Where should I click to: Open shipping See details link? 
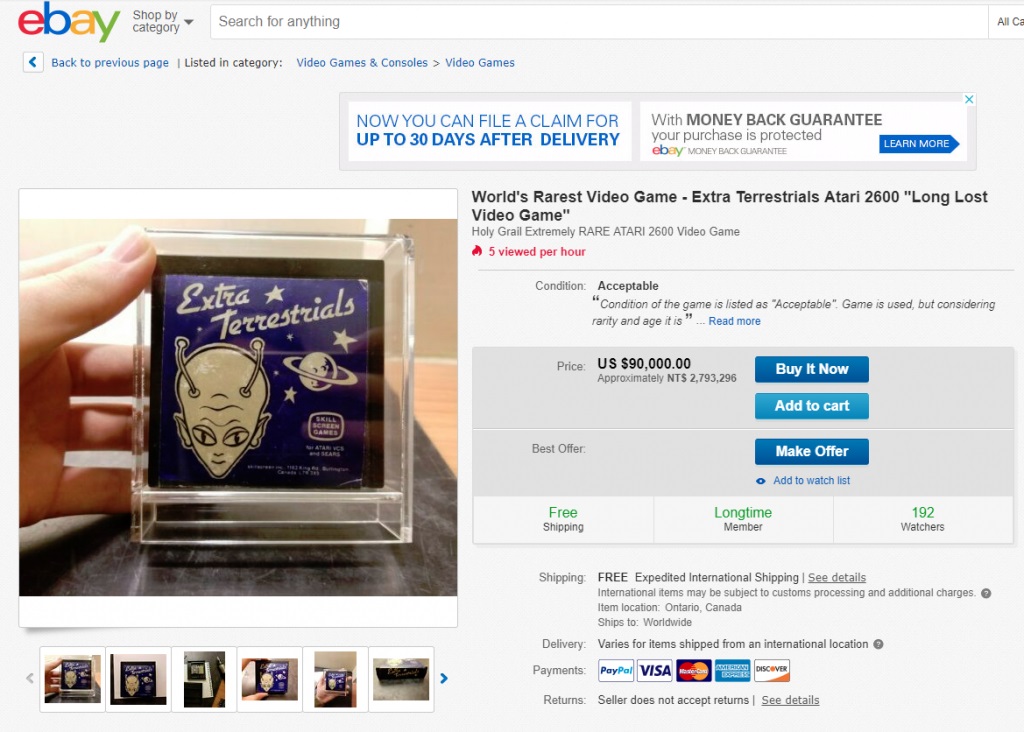point(837,577)
